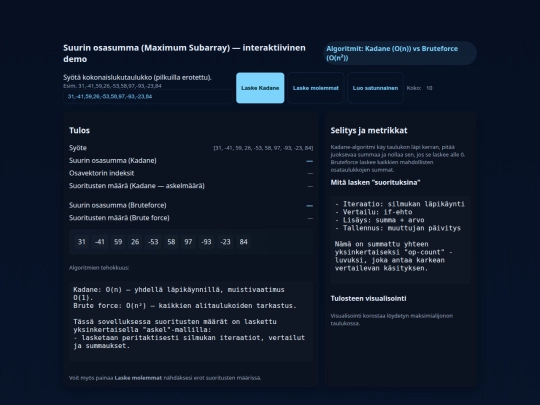Select array cell 97
Image resolution: width=540 pixels, height=405 pixels.
pos(188,242)
